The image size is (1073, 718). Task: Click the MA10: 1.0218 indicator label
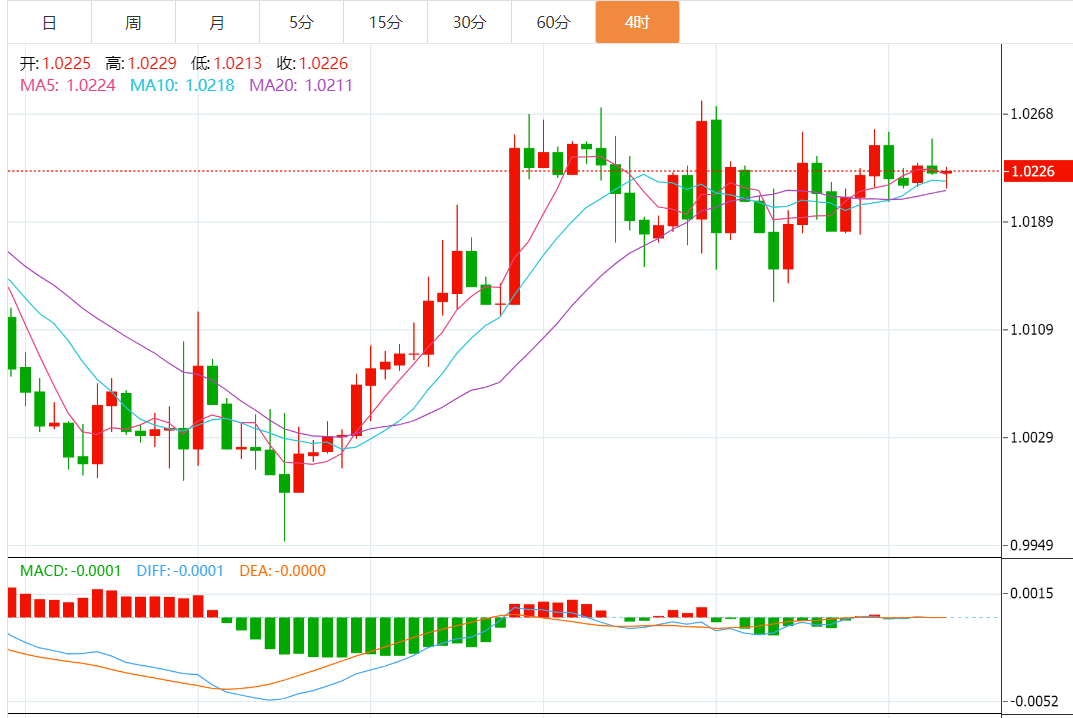click(x=182, y=86)
